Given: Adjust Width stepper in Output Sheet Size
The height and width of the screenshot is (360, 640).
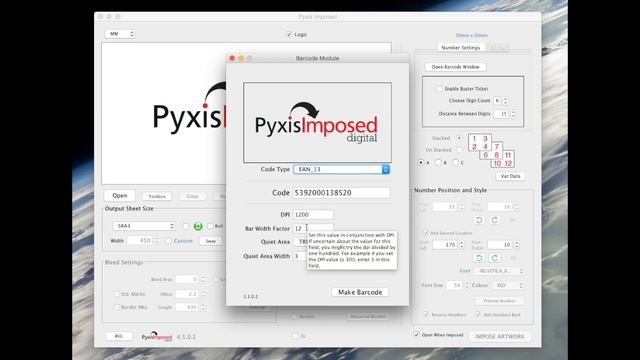Looking at the screenshot, I should (x=157, y=241).
